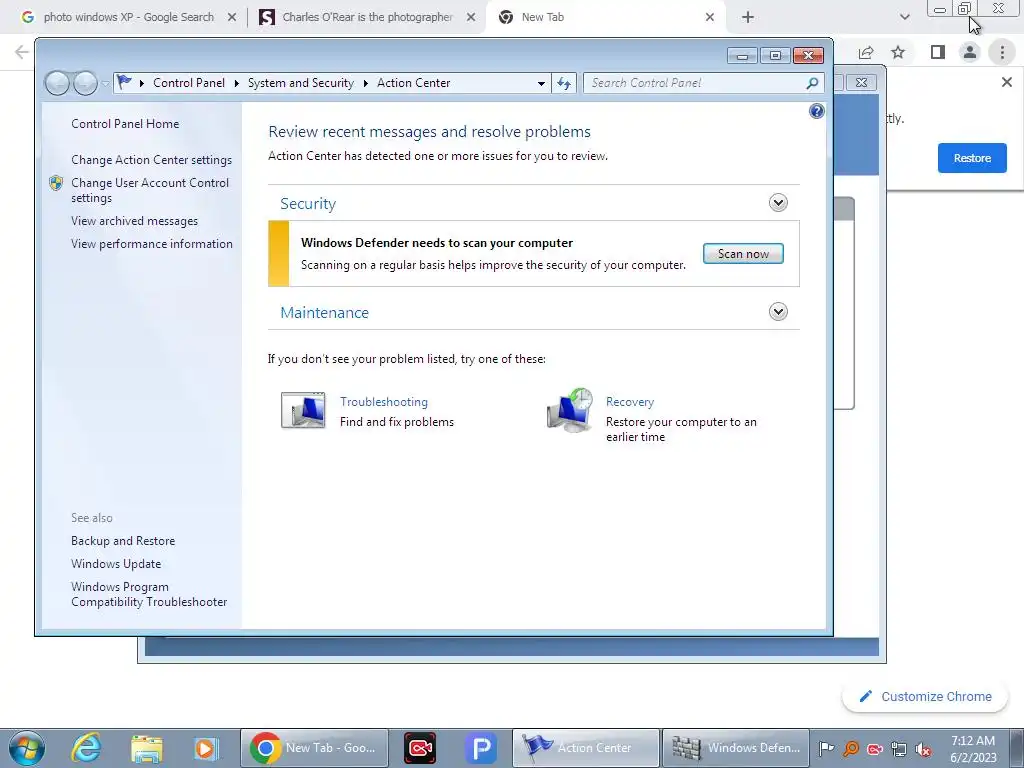Click the Scan now button
This screenshot has height=768, width=1024.
pyautogui.click(x=743, y=253)
